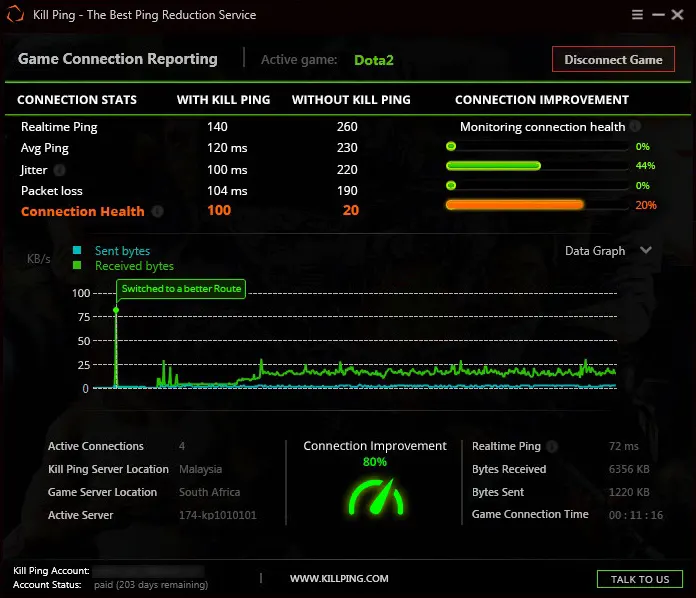Click the Active Server value 174-kp1010101
This screenshot has height=598, width=696.
218,515
